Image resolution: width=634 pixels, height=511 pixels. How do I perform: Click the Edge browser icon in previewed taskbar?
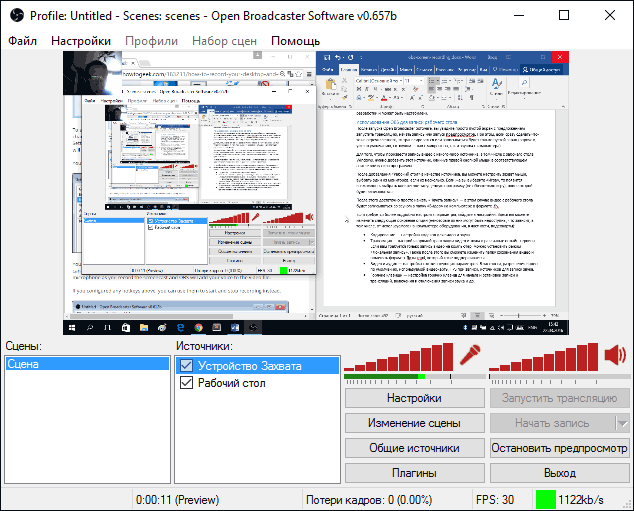180,327
